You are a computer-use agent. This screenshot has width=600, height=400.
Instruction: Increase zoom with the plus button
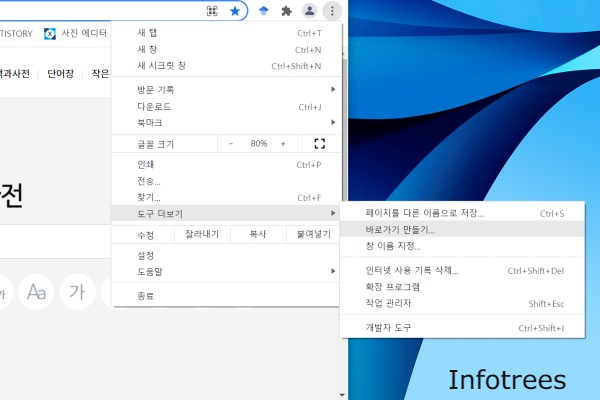[x=283, y=144]
